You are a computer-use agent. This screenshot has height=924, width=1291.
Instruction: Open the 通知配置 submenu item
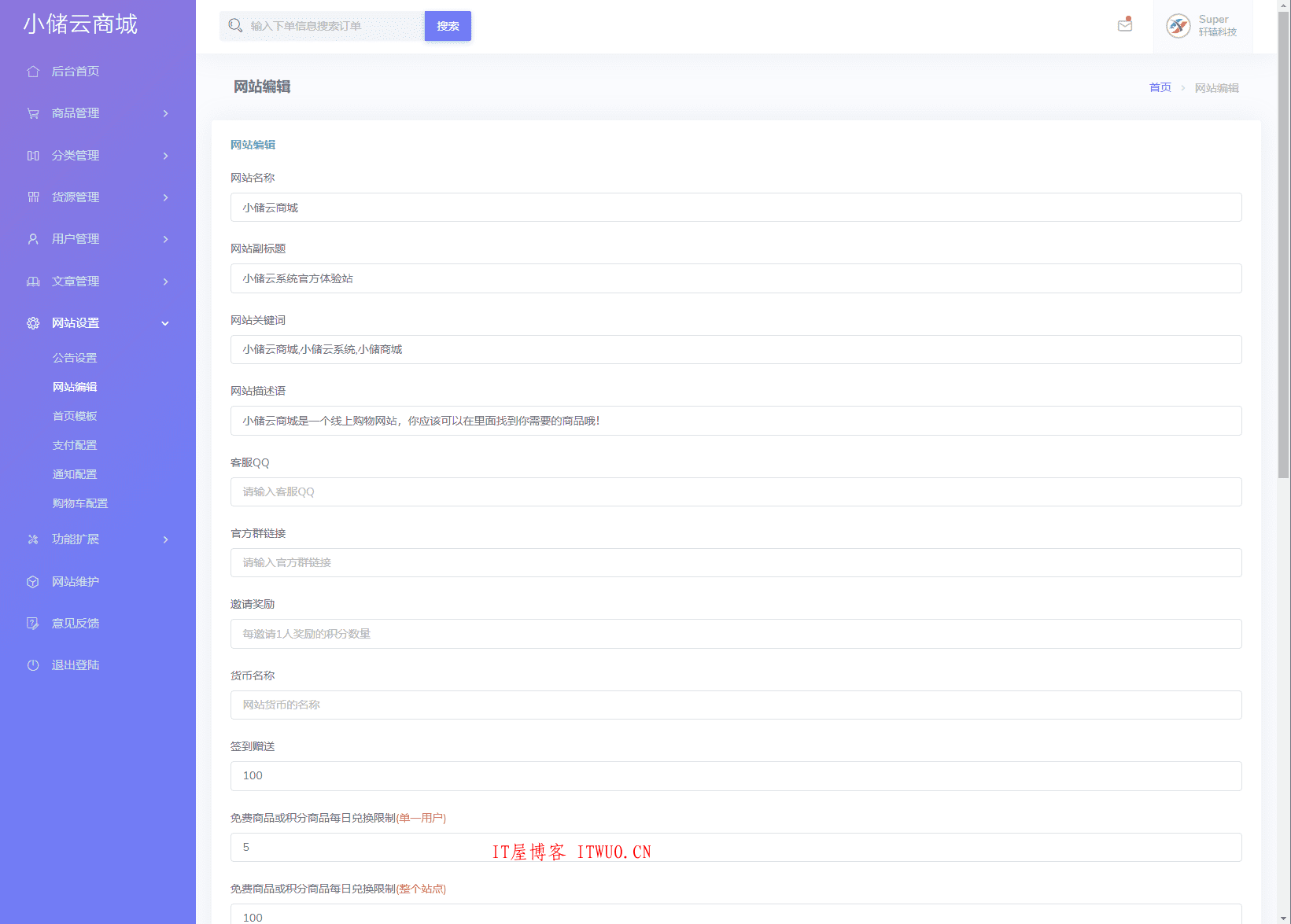[75, 474]
